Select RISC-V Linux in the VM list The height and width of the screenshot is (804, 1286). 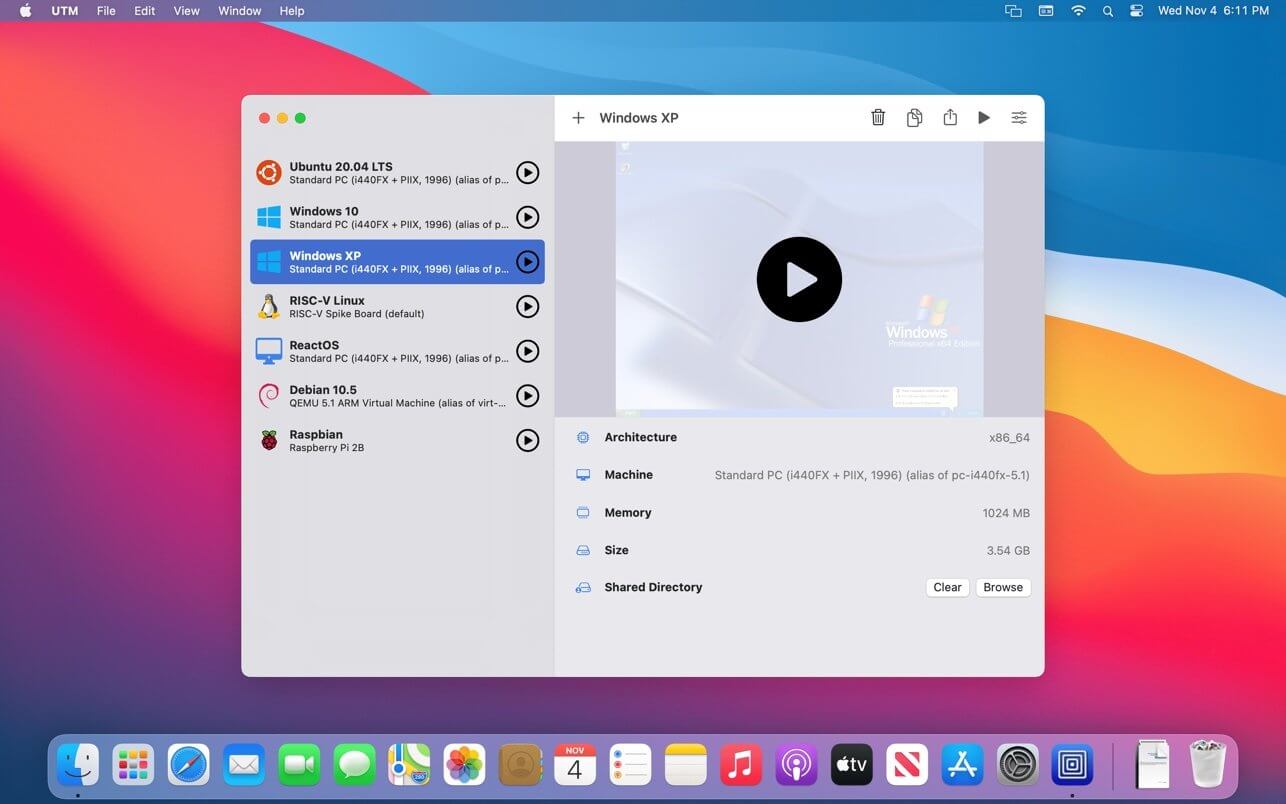(397, 307)
